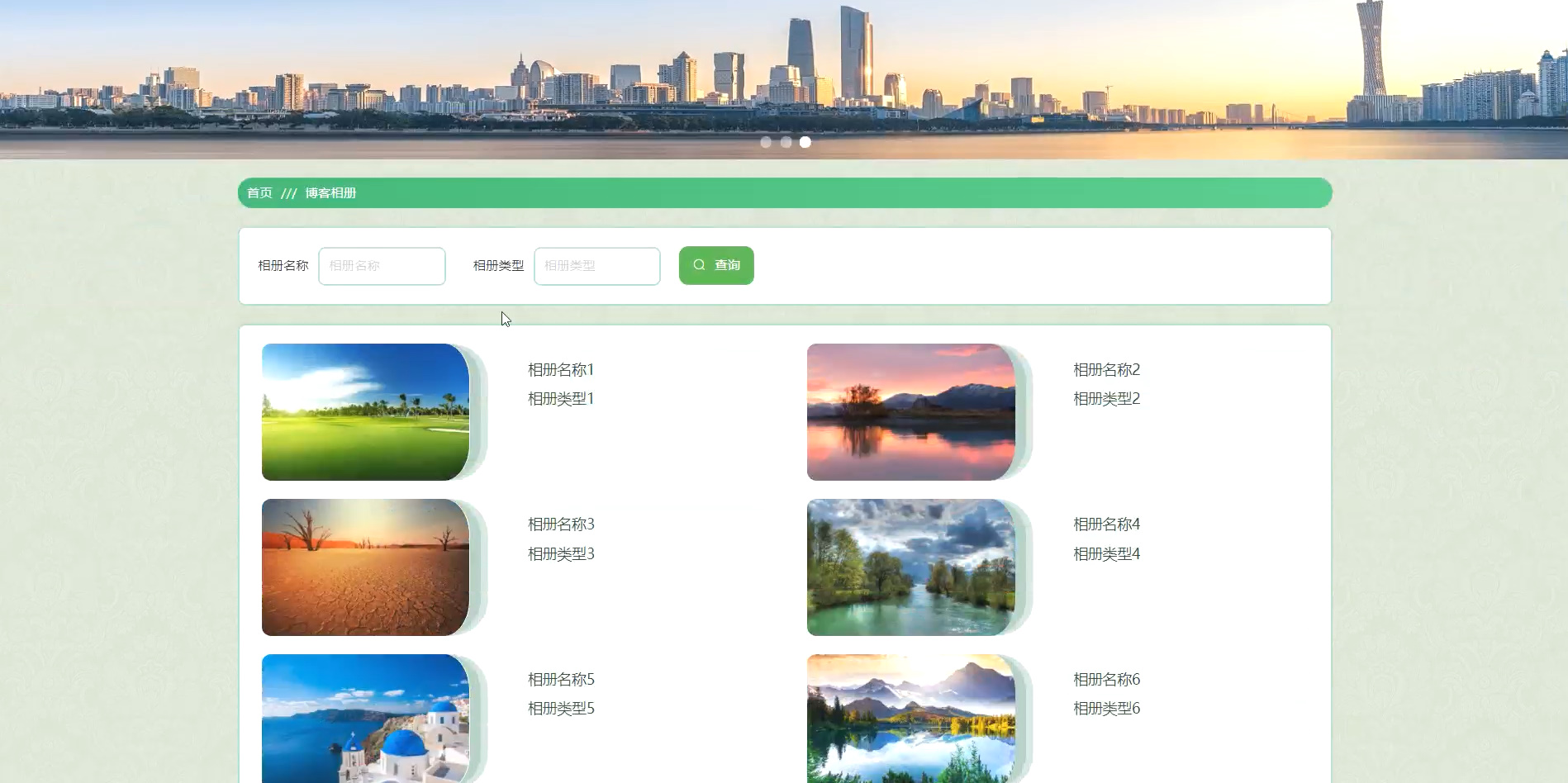
Task: Click the magnifier icon in 查询 button
Action: tap(699, 265)
